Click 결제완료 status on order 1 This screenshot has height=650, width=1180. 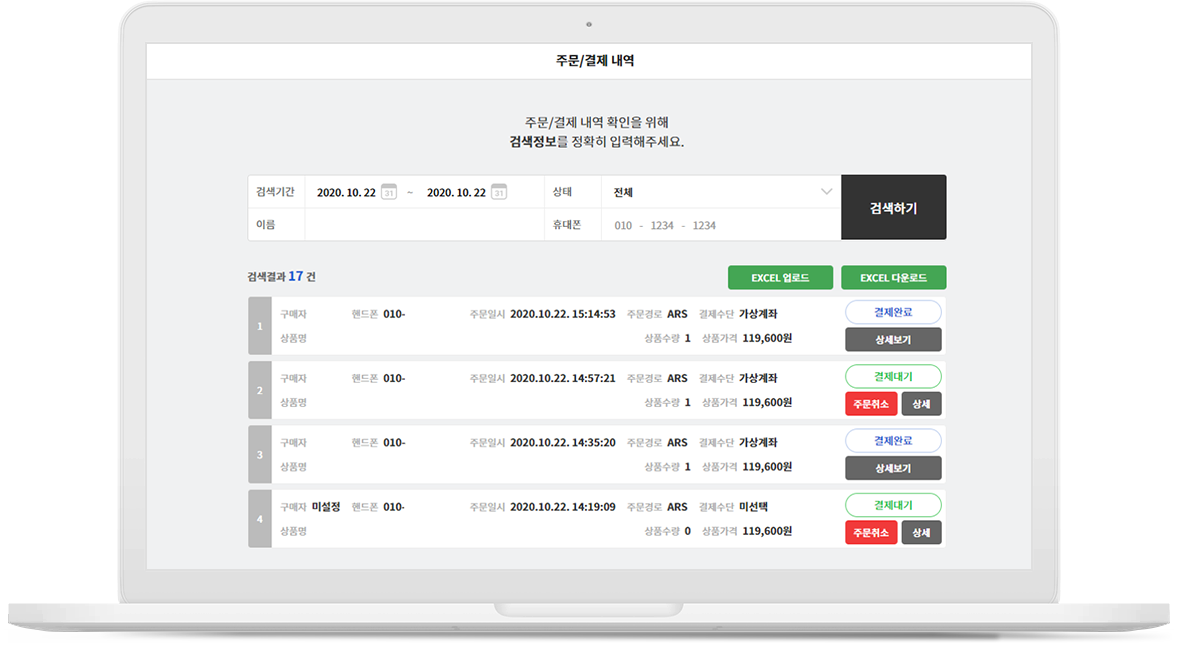(893, 312)
